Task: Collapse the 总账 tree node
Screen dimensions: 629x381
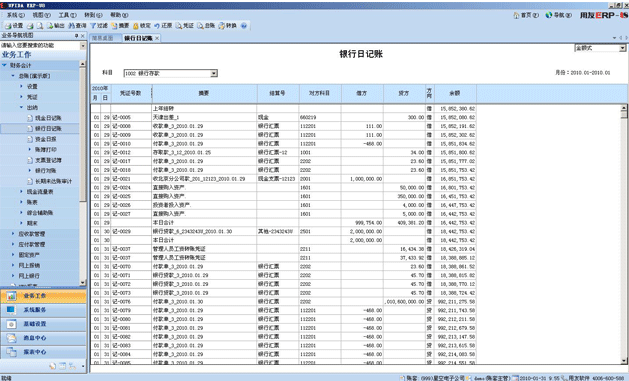Action: 13,76
